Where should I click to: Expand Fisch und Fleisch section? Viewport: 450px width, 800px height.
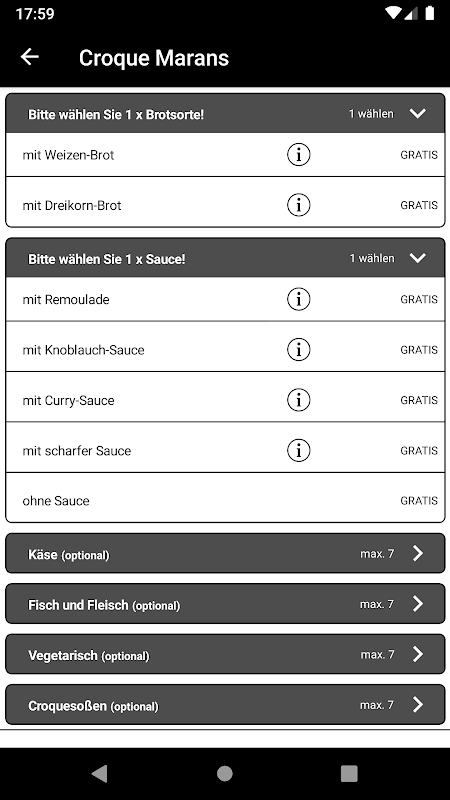[x=225, y=604]
